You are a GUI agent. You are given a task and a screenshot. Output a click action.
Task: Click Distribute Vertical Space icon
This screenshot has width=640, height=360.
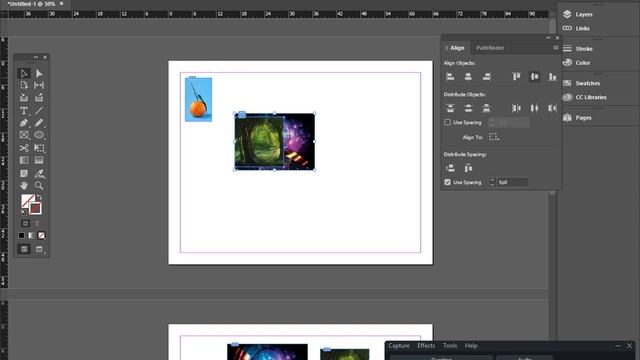450,168
